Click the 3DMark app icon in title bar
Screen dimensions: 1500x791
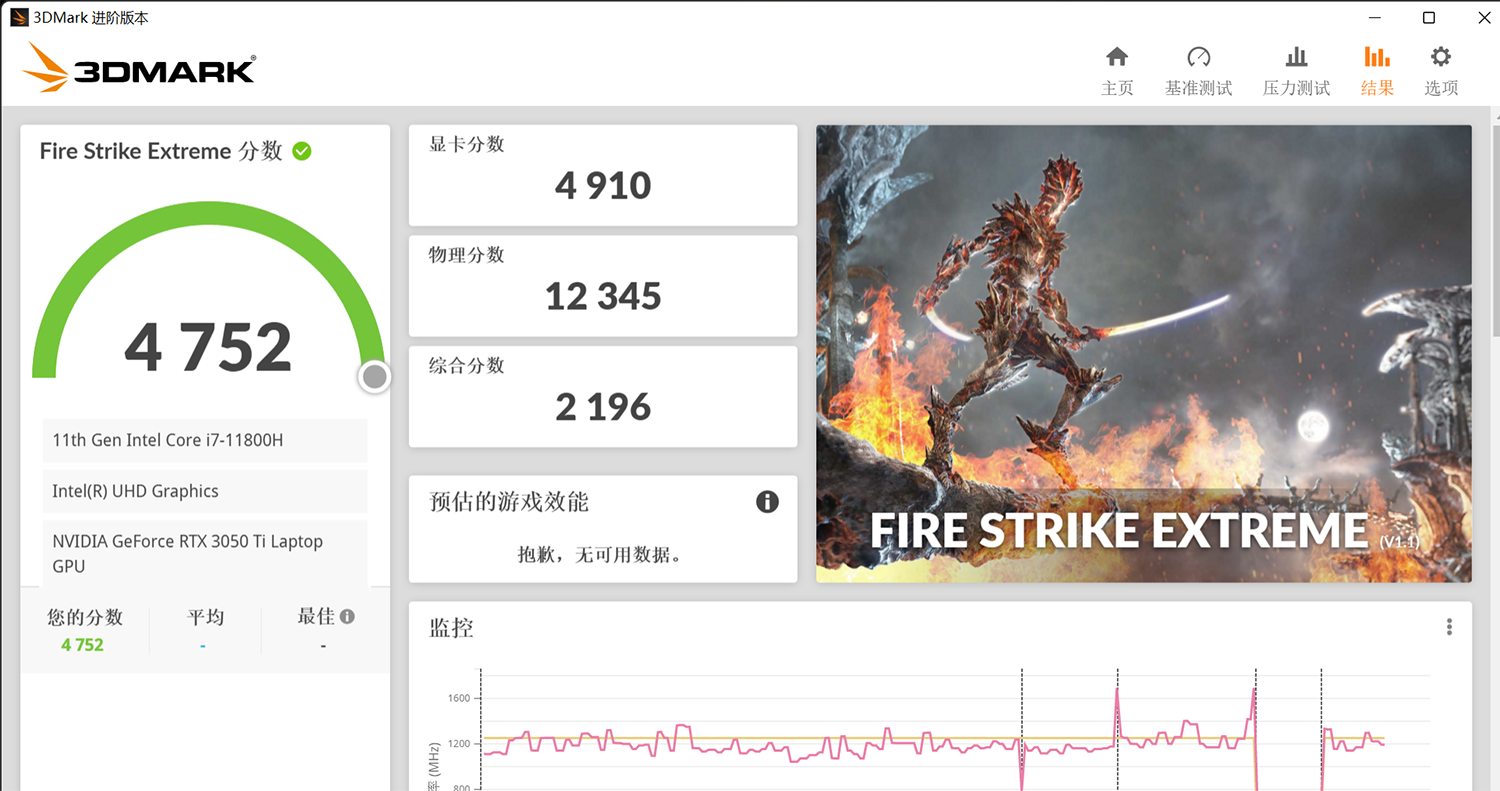coord(19,18)
